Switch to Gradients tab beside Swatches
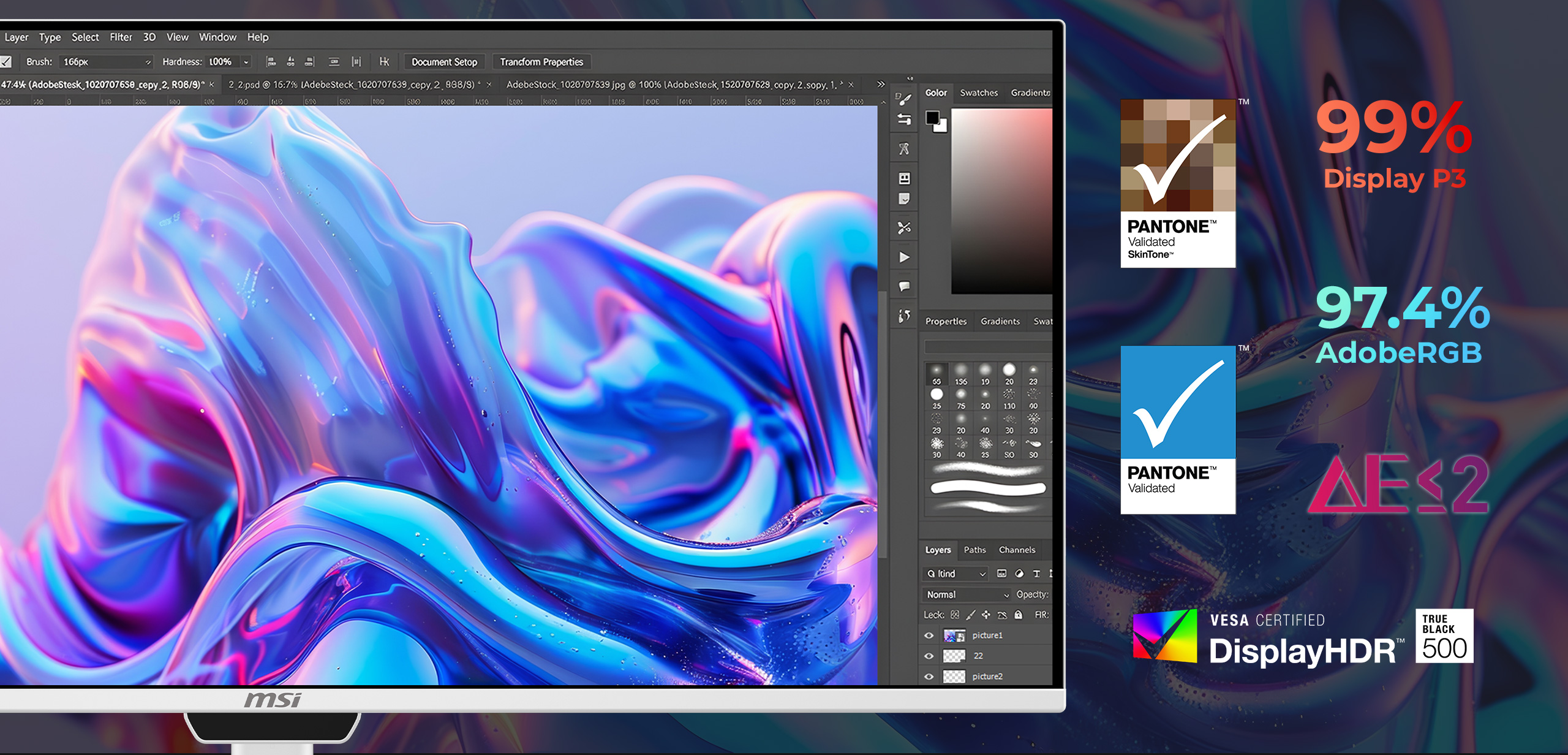The width and height of the screenshot is (1568, 755). [1030, 93]
